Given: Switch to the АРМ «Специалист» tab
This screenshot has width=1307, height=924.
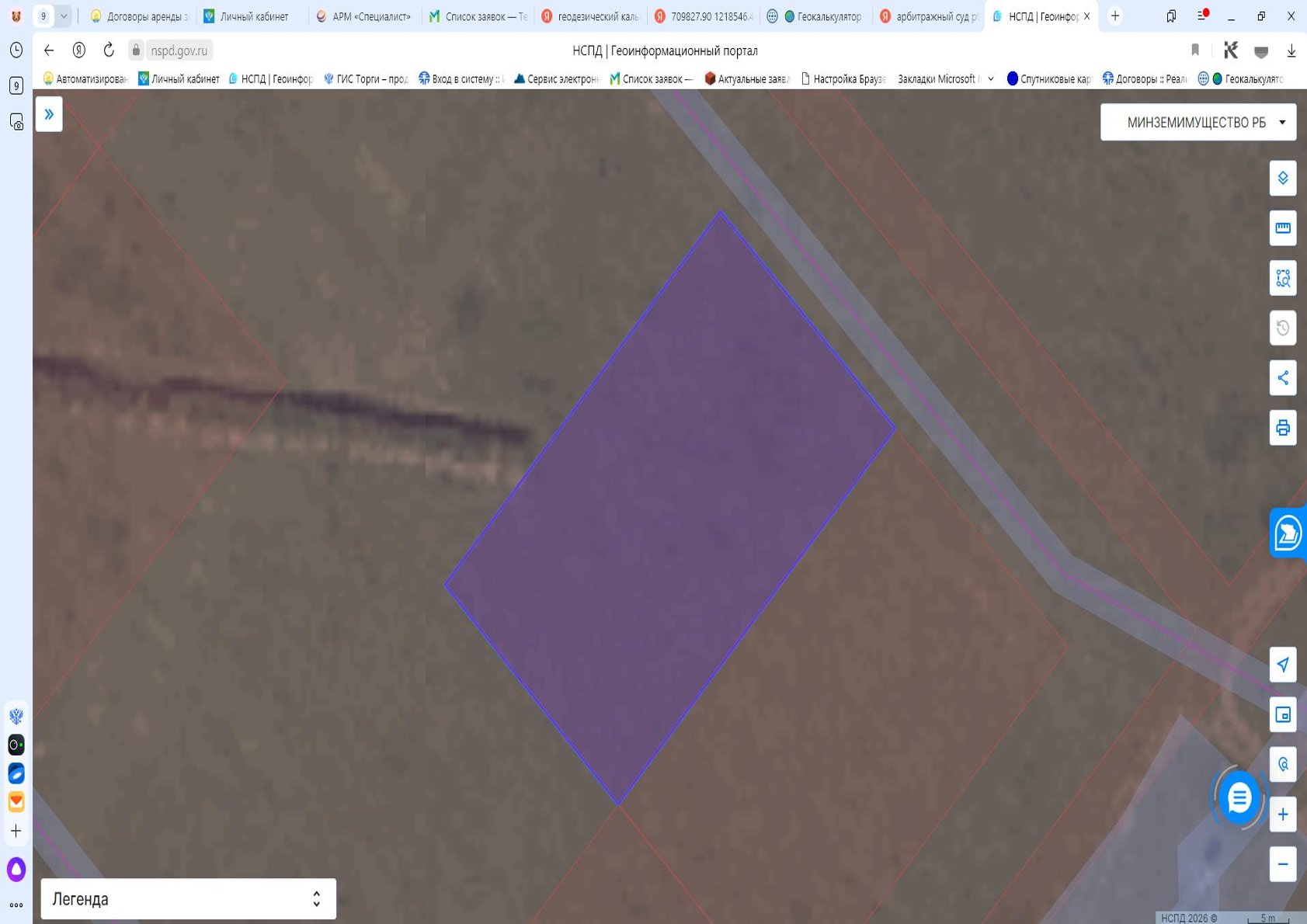Looking at the screenshot, I should pyautogui.click(x=363, y=16).
